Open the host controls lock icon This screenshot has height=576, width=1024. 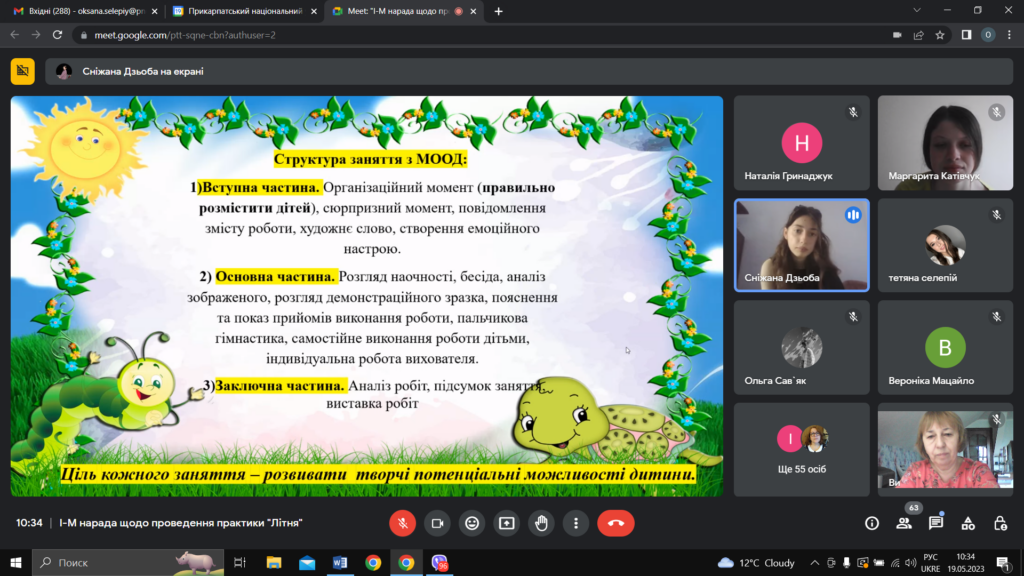pos(1000,523)
